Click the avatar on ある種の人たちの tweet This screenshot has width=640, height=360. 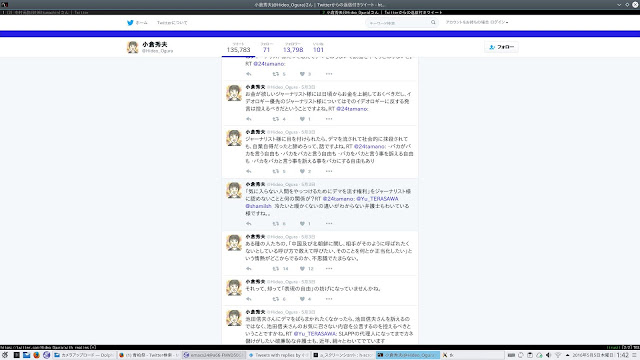234,242
